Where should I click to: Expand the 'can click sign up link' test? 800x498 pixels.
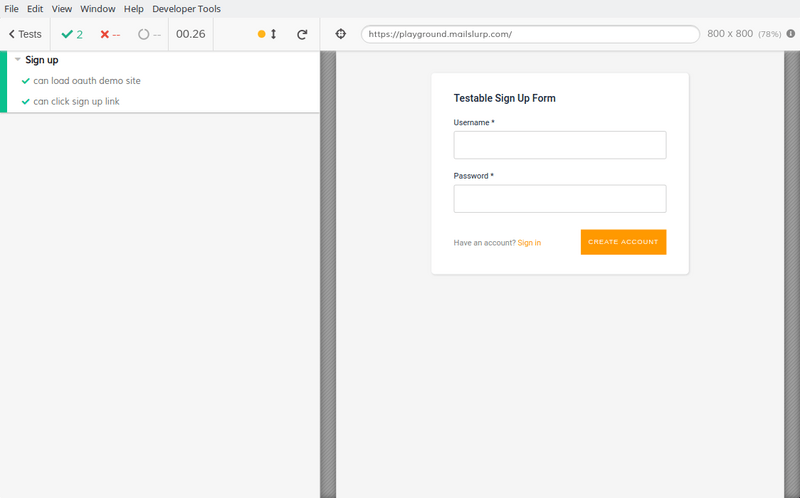click(76, 102)
